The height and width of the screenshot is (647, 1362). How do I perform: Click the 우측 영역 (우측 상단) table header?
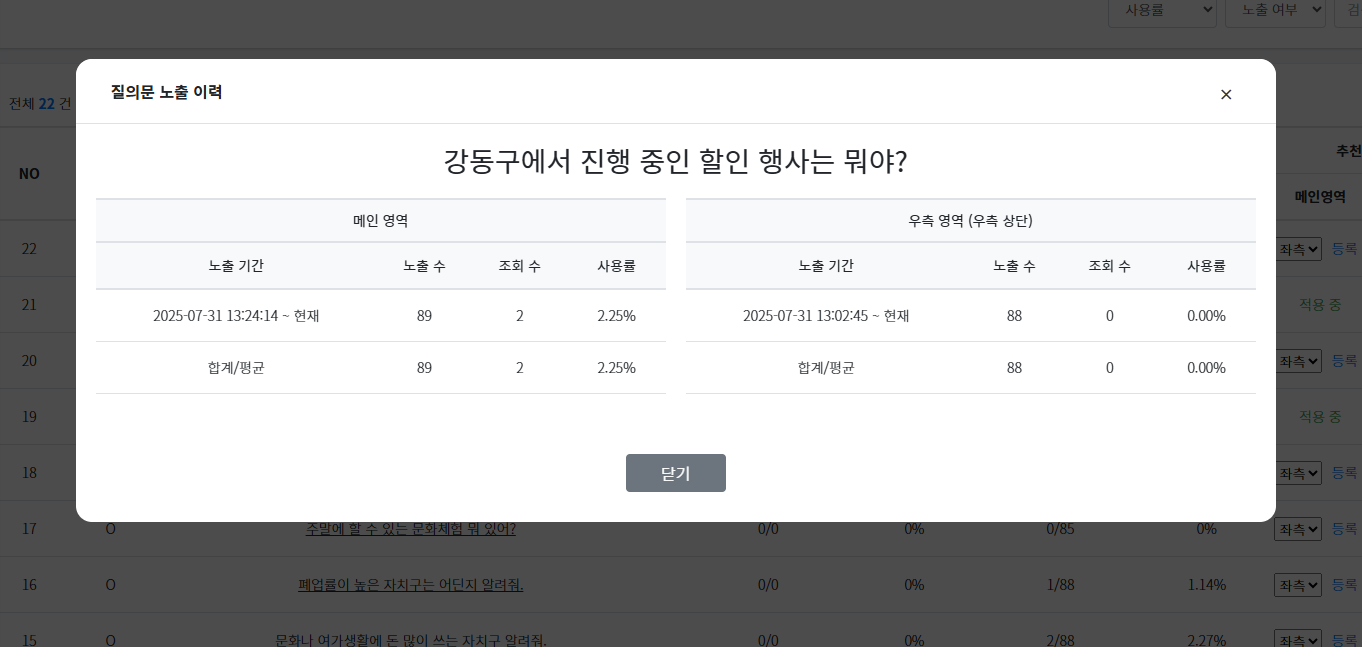click(x=970, y=221)
